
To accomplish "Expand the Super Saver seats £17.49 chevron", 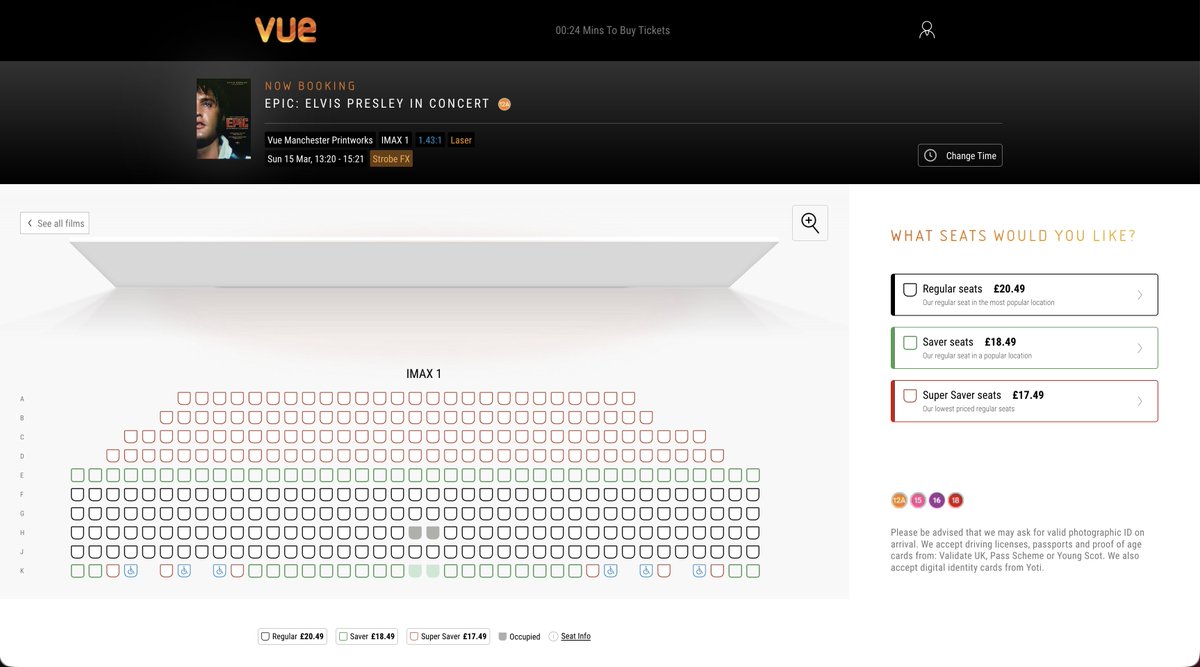I will pyautogui.click(x=1140, y=401).
